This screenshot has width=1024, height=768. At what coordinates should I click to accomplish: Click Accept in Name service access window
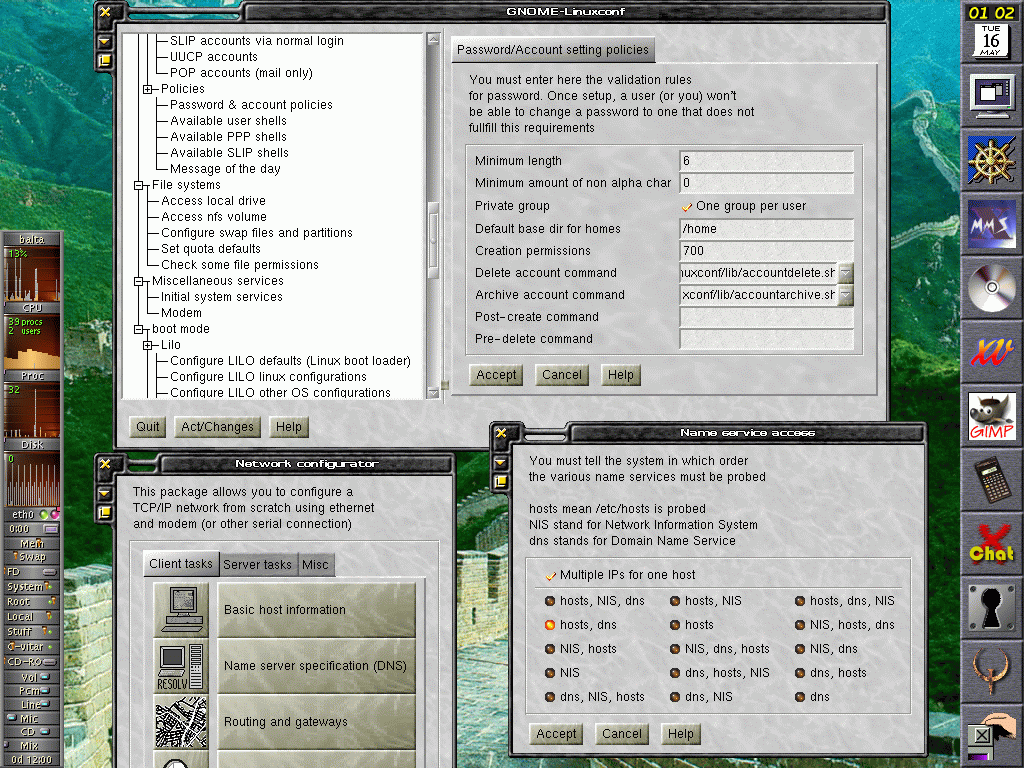(x=556, y=734)
